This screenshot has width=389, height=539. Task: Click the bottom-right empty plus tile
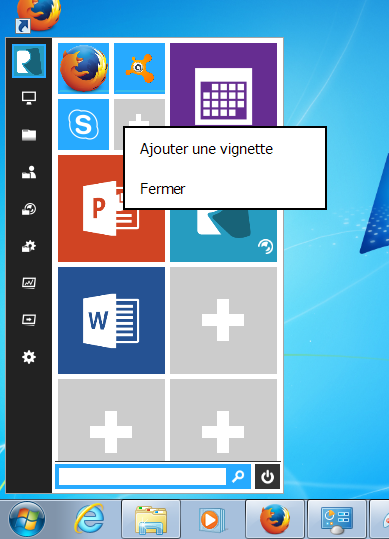pyautogui.click(x=223, y=419)
